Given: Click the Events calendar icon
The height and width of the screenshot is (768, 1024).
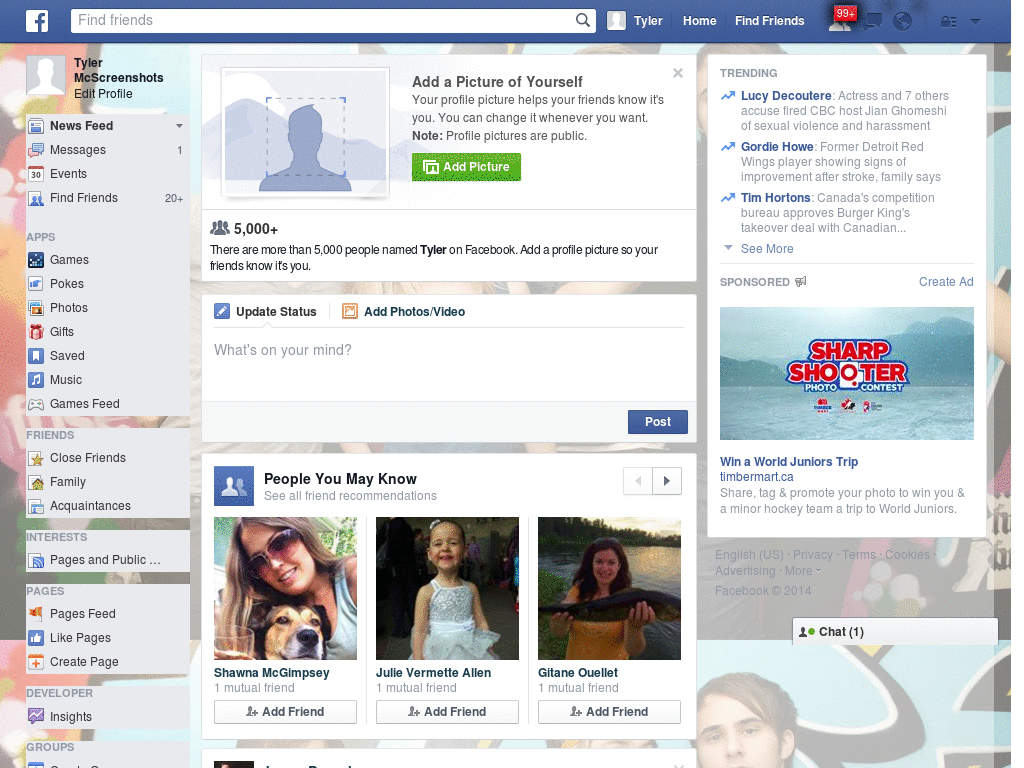Looking at the screenshot, I should pyautogui.click(x=36, y=174).
